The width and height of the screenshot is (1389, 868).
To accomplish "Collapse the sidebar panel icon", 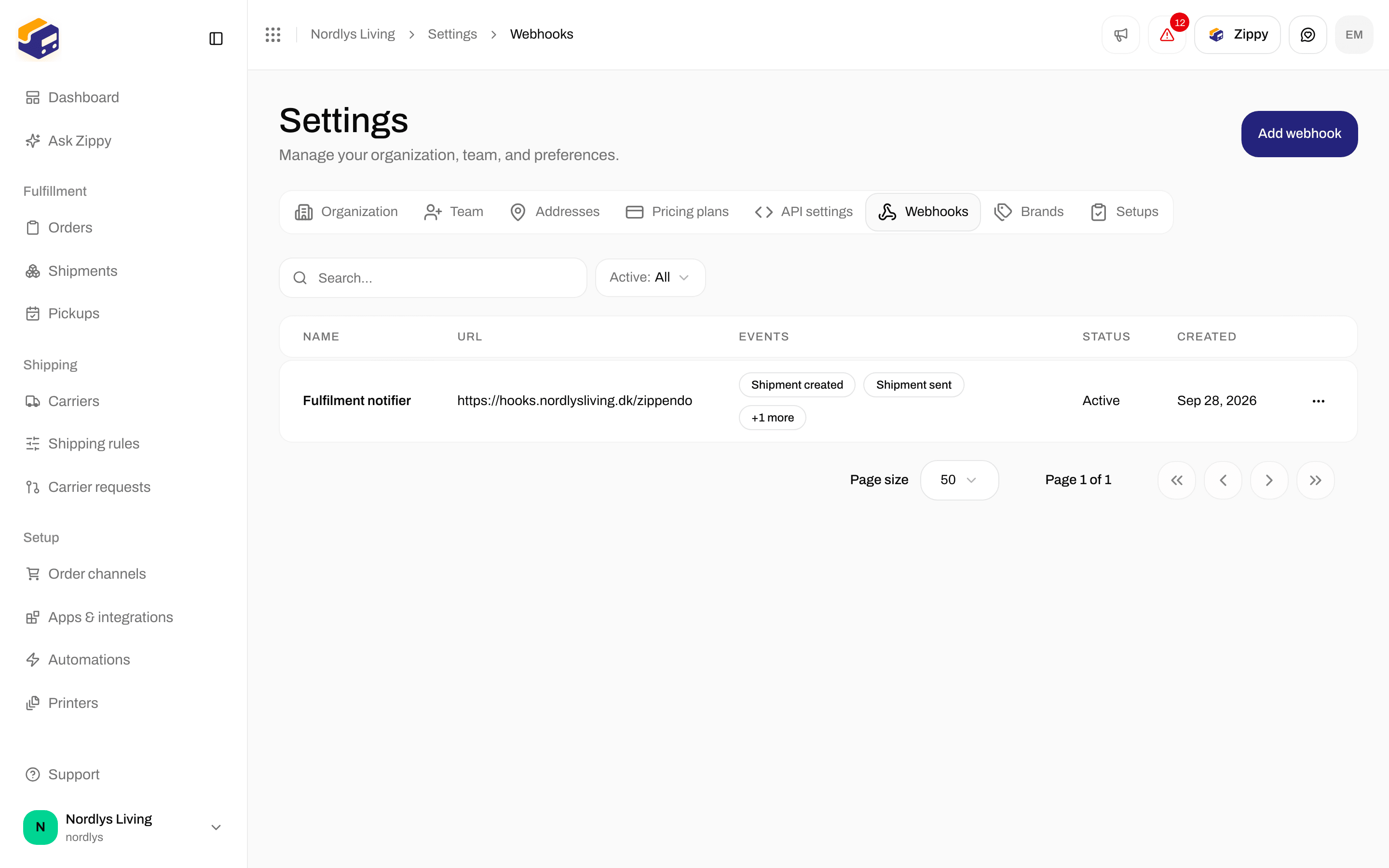I will pyautogui.click(x=216, y=39).
